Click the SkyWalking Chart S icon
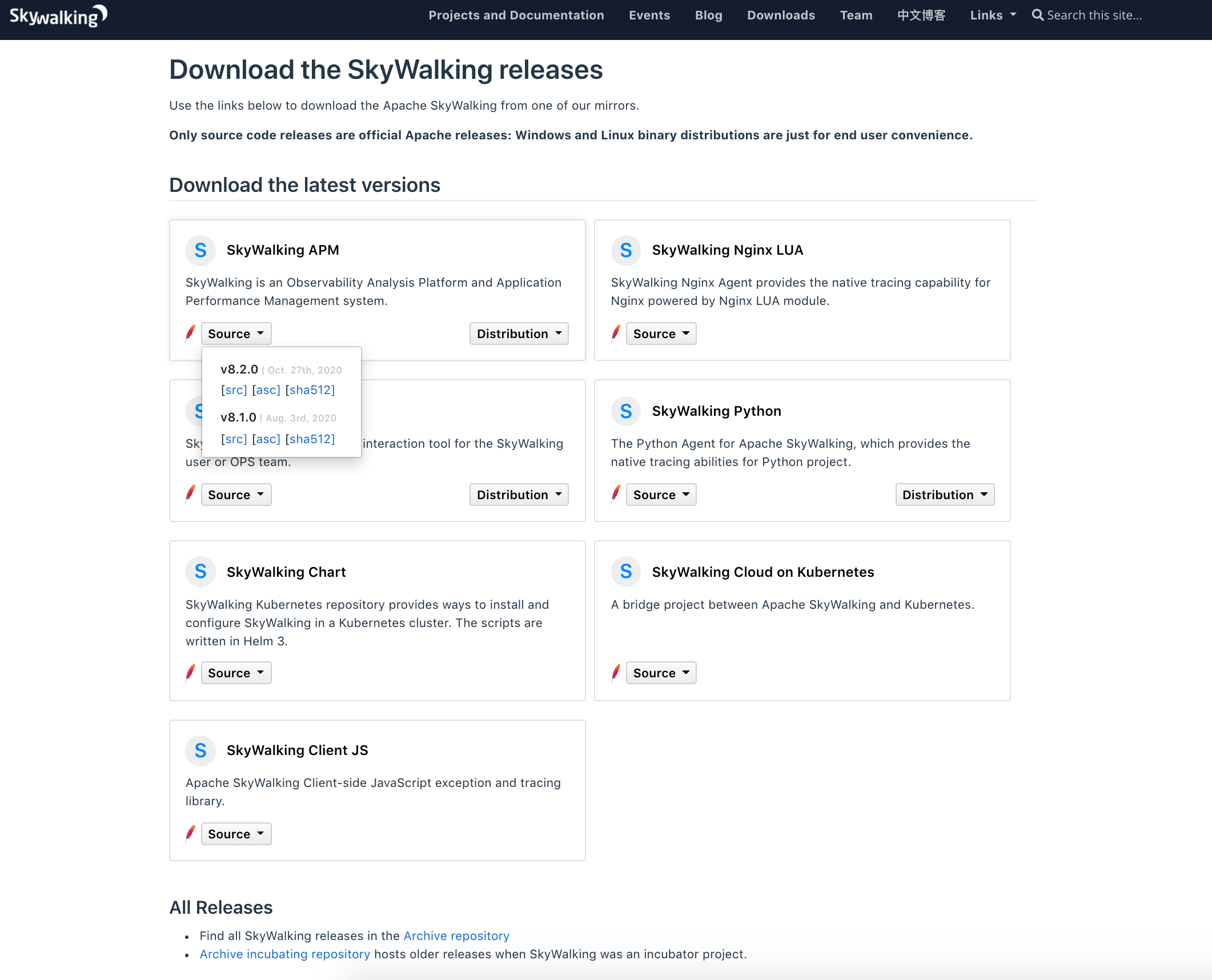 tap(200, 572)
